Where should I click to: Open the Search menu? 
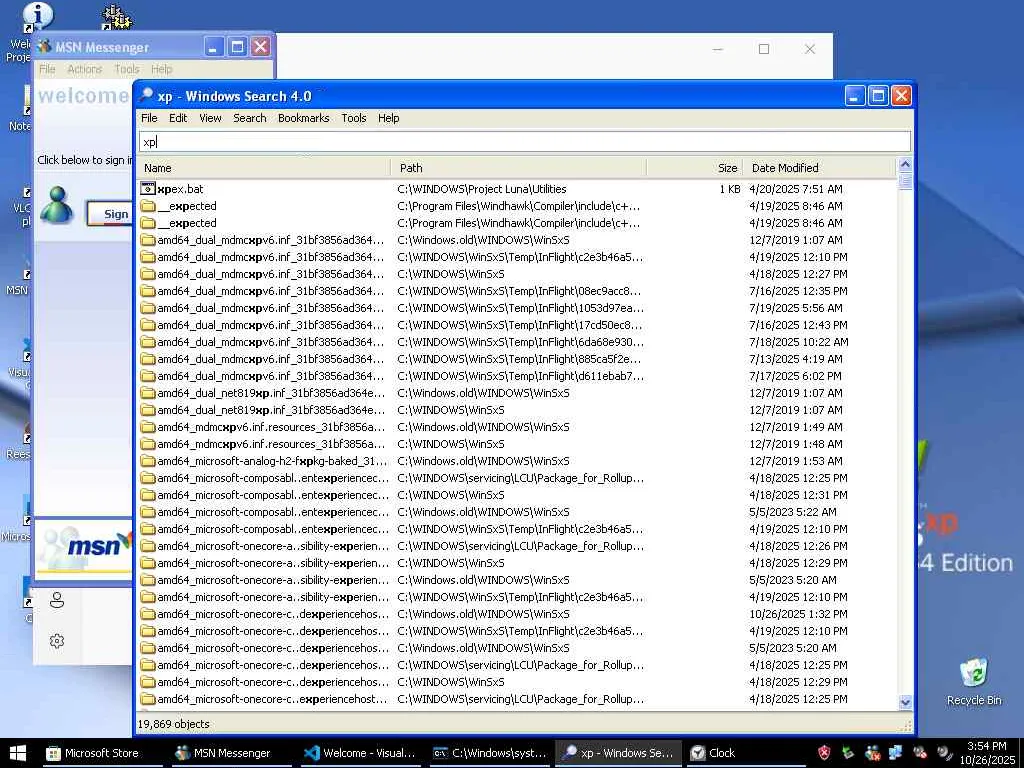(x=249, y=118)
